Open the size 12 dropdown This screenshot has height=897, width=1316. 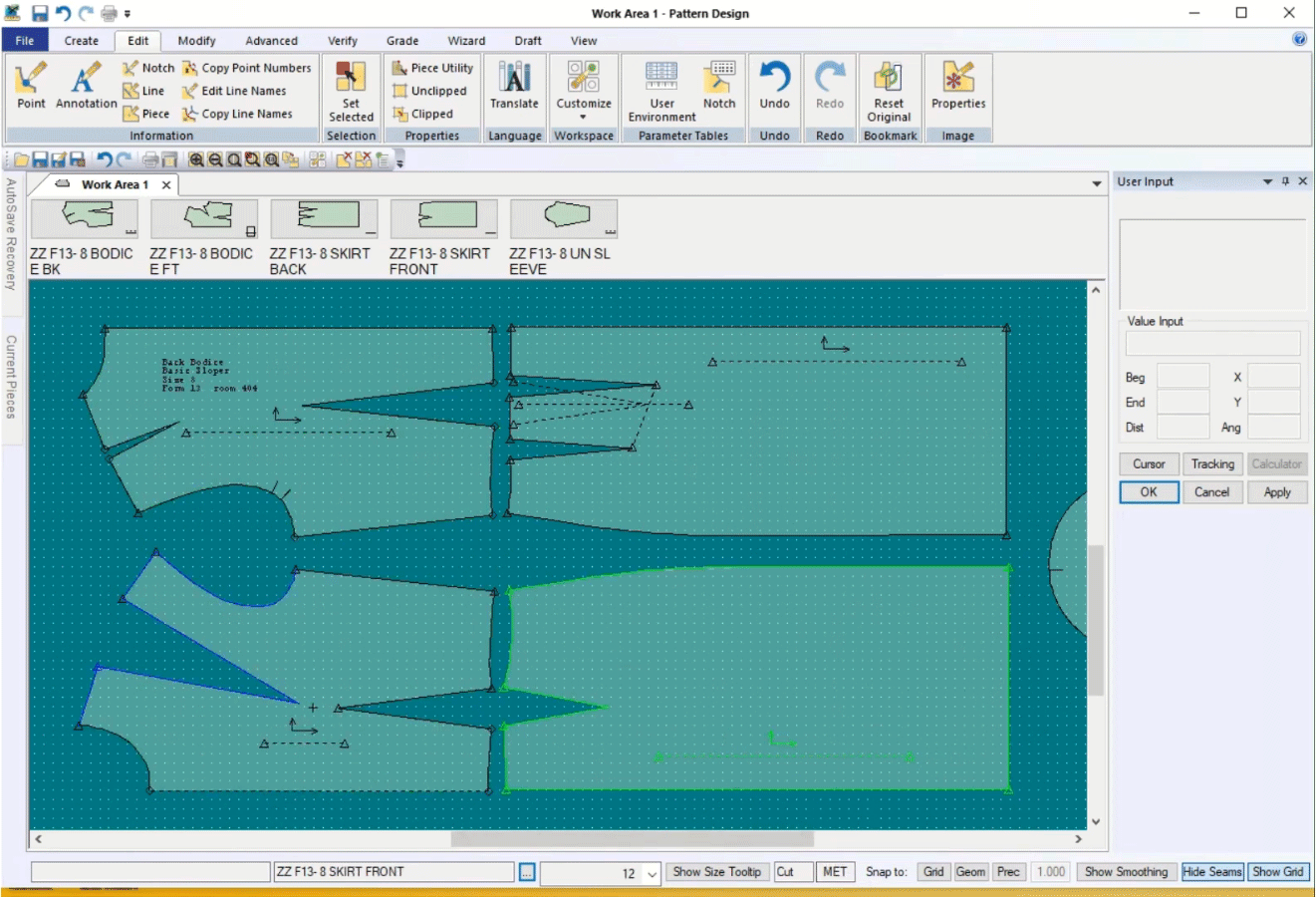pos(653,874)
